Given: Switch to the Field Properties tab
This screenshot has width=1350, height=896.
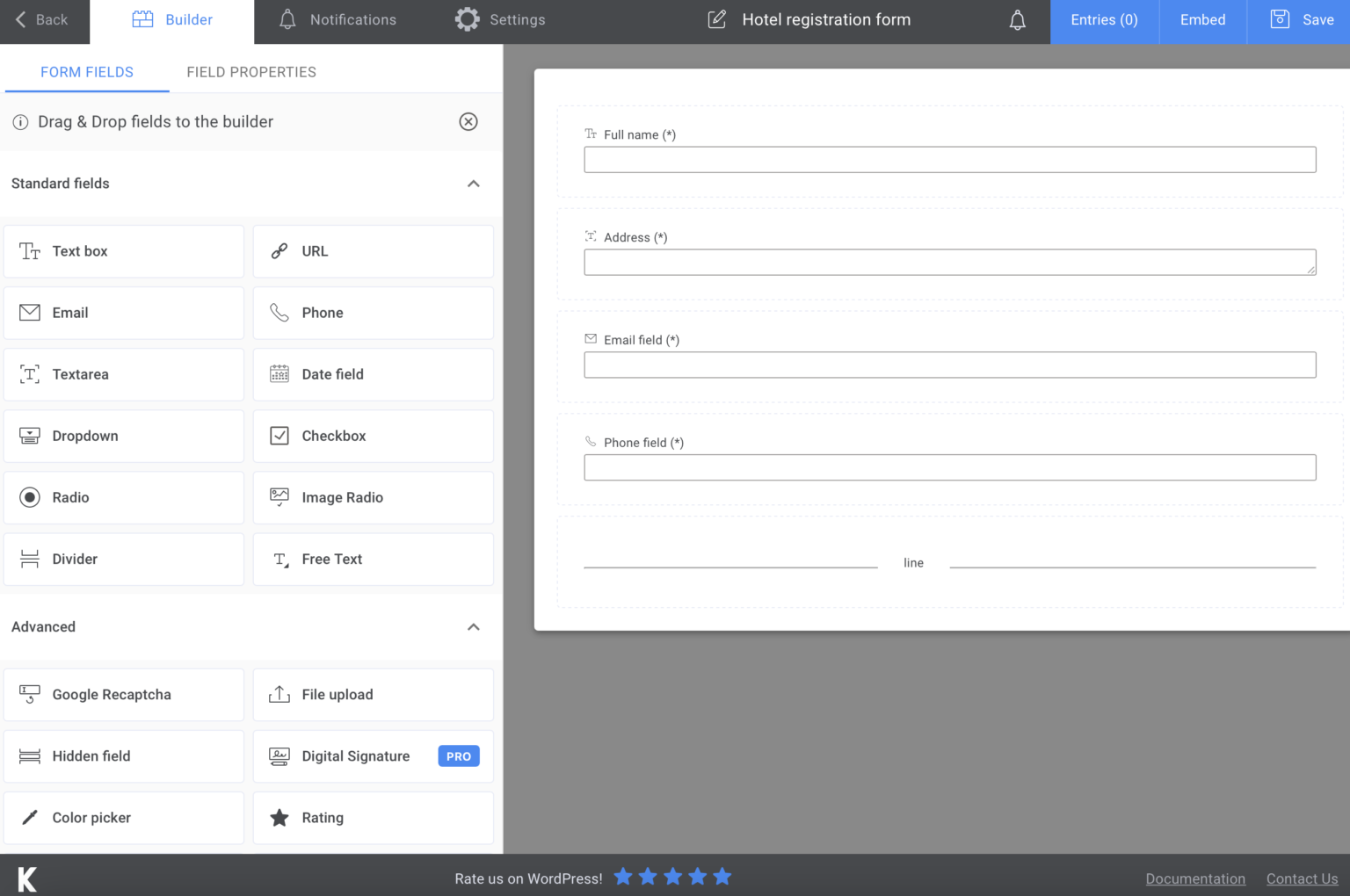Looking at the screenshot, I should click(x=251, y=72).
